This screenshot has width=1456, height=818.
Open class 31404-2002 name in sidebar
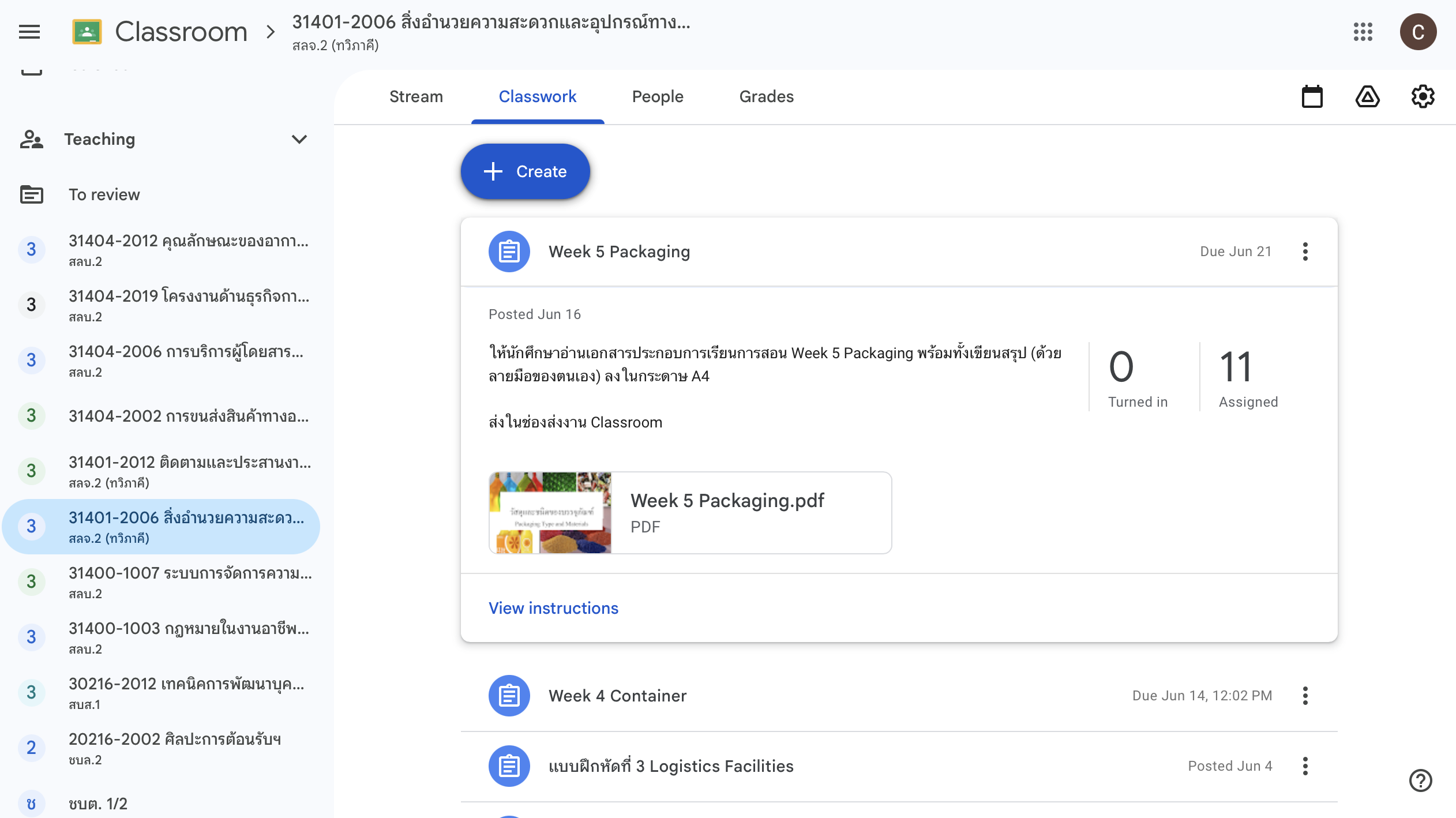189,416
